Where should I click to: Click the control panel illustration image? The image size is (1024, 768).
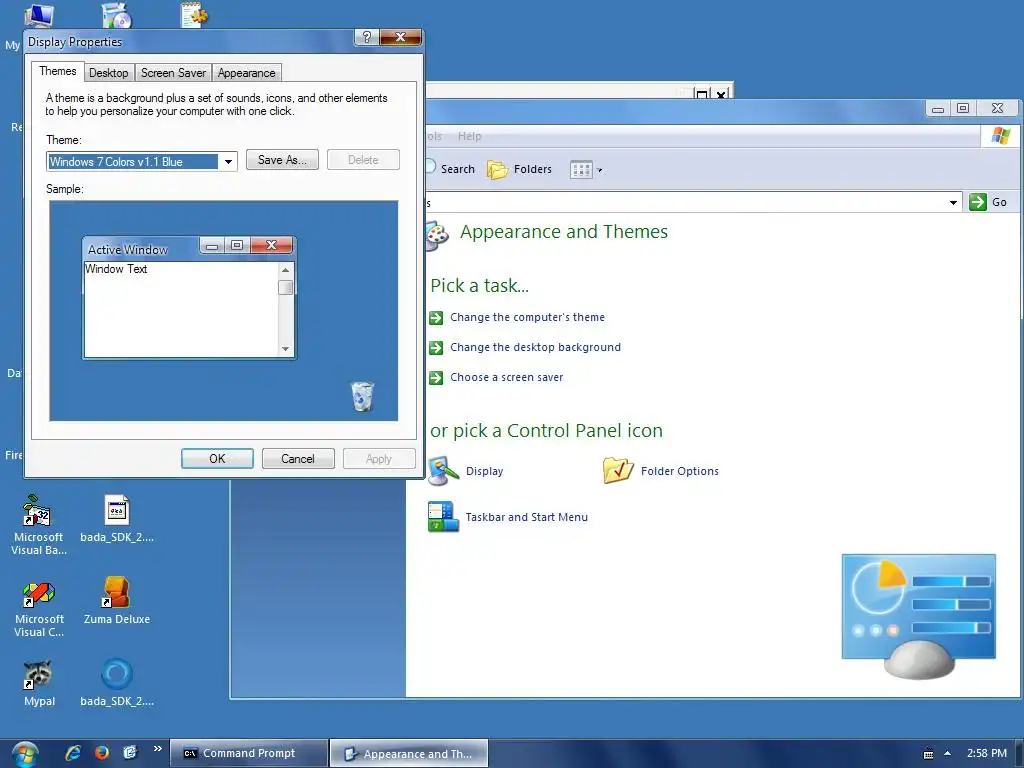tap(918, 616)
